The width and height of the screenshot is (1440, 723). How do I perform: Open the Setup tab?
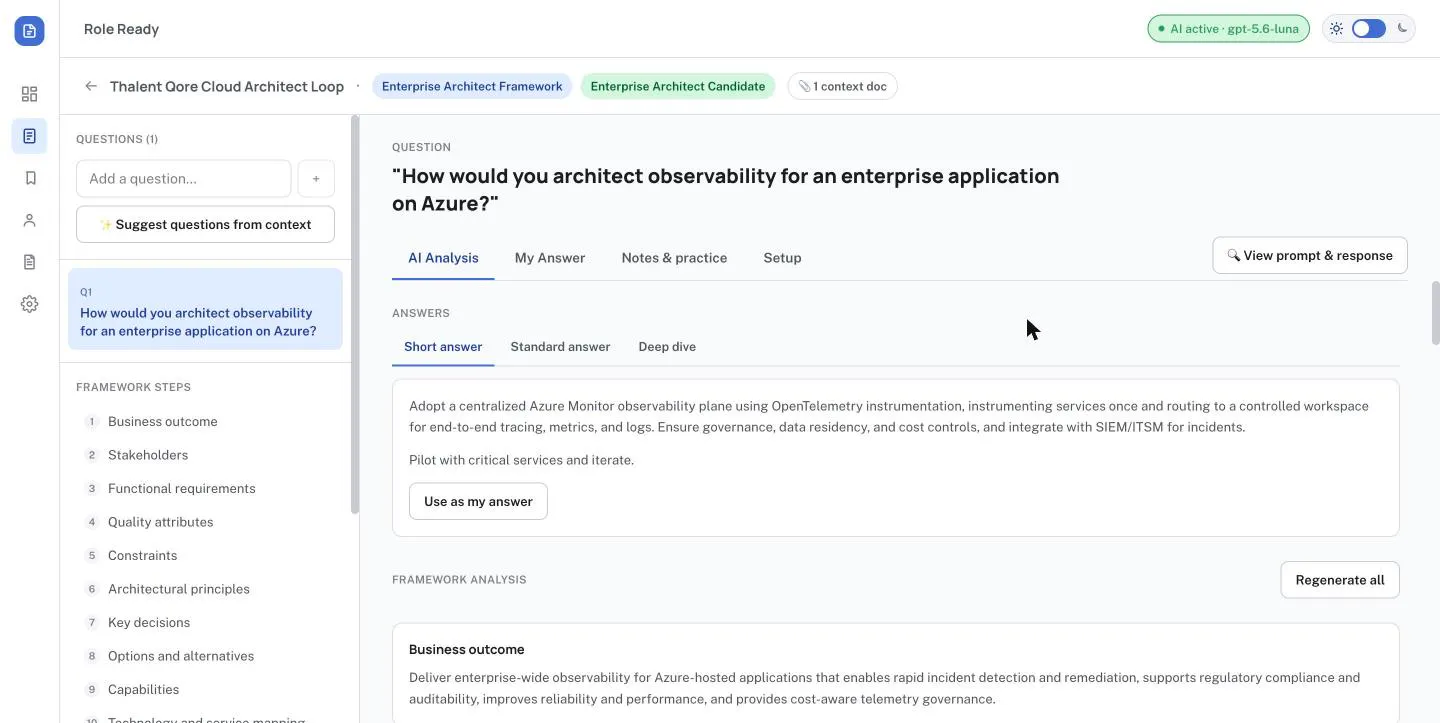782,258
